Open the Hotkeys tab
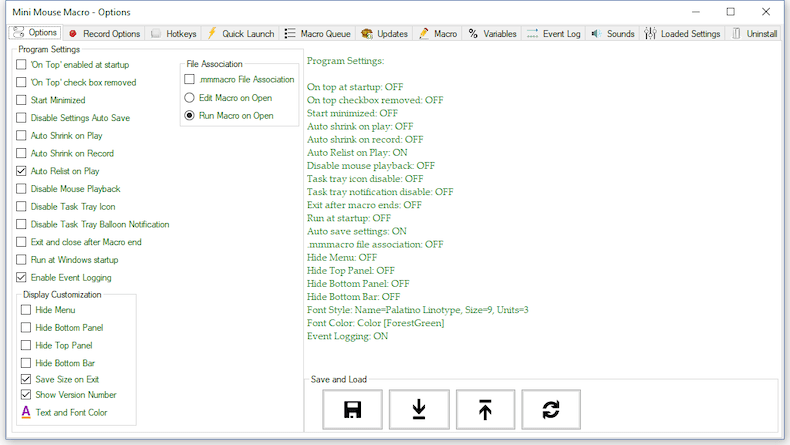The height and width of the screenshot is (445, 790). click(x=174, y=34)
